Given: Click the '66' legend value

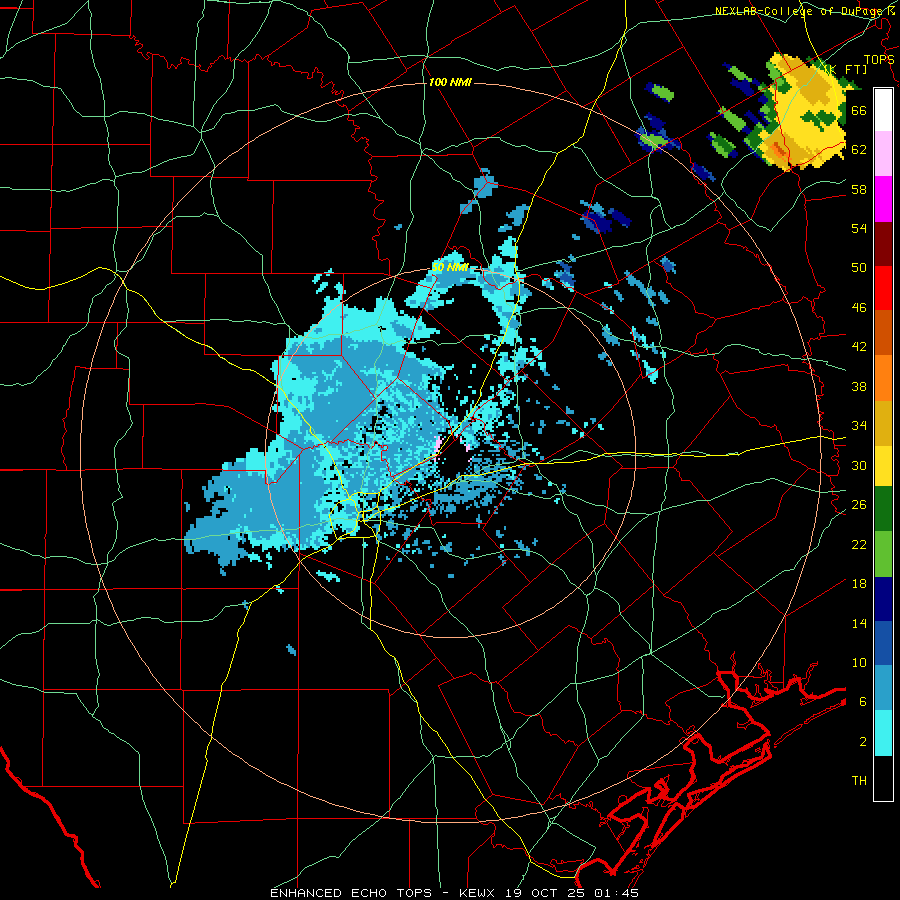Looking at the screenshot, I should (x=859, y=110).
